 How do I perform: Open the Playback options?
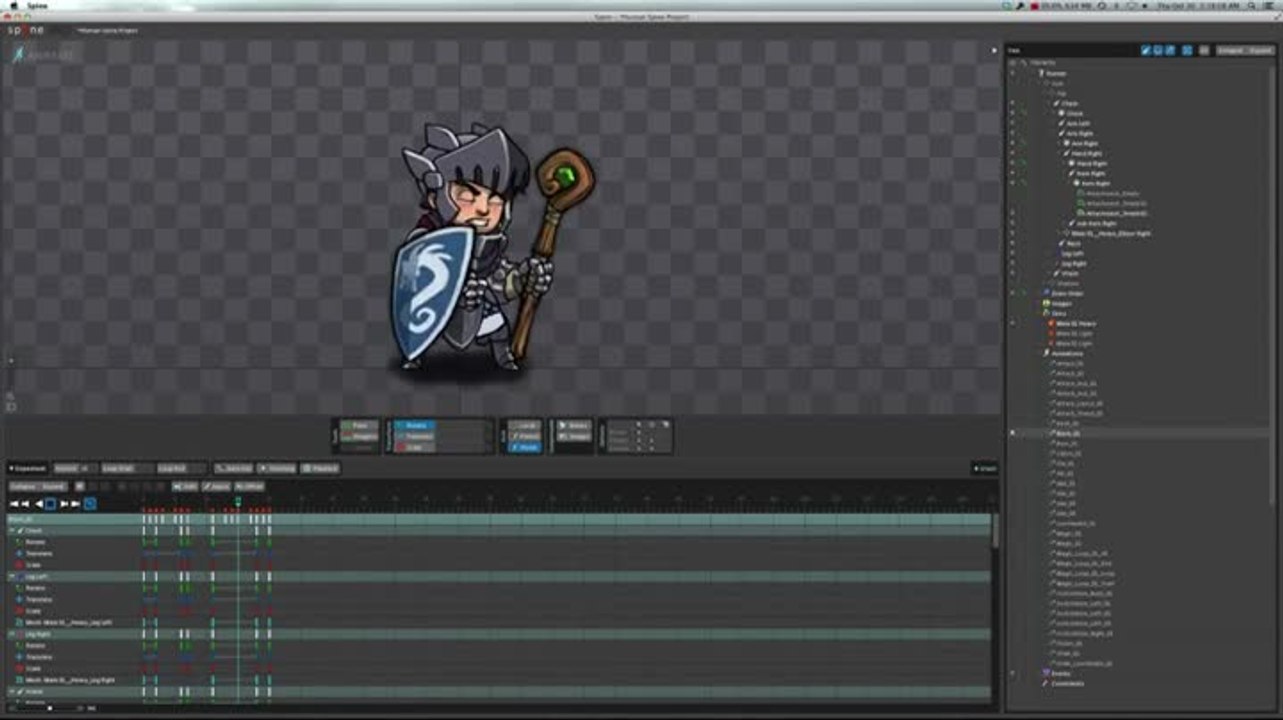[x=320, y=468]
